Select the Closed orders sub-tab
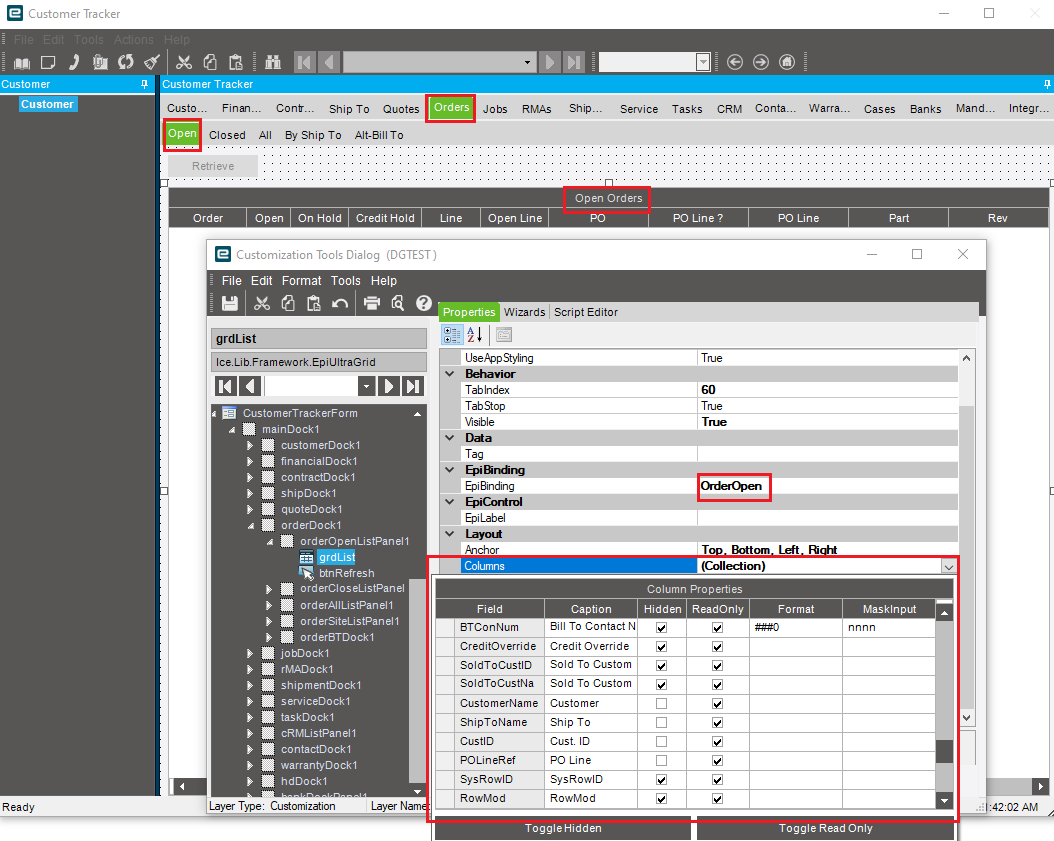Screen dimensions: 1054x841 227,135
